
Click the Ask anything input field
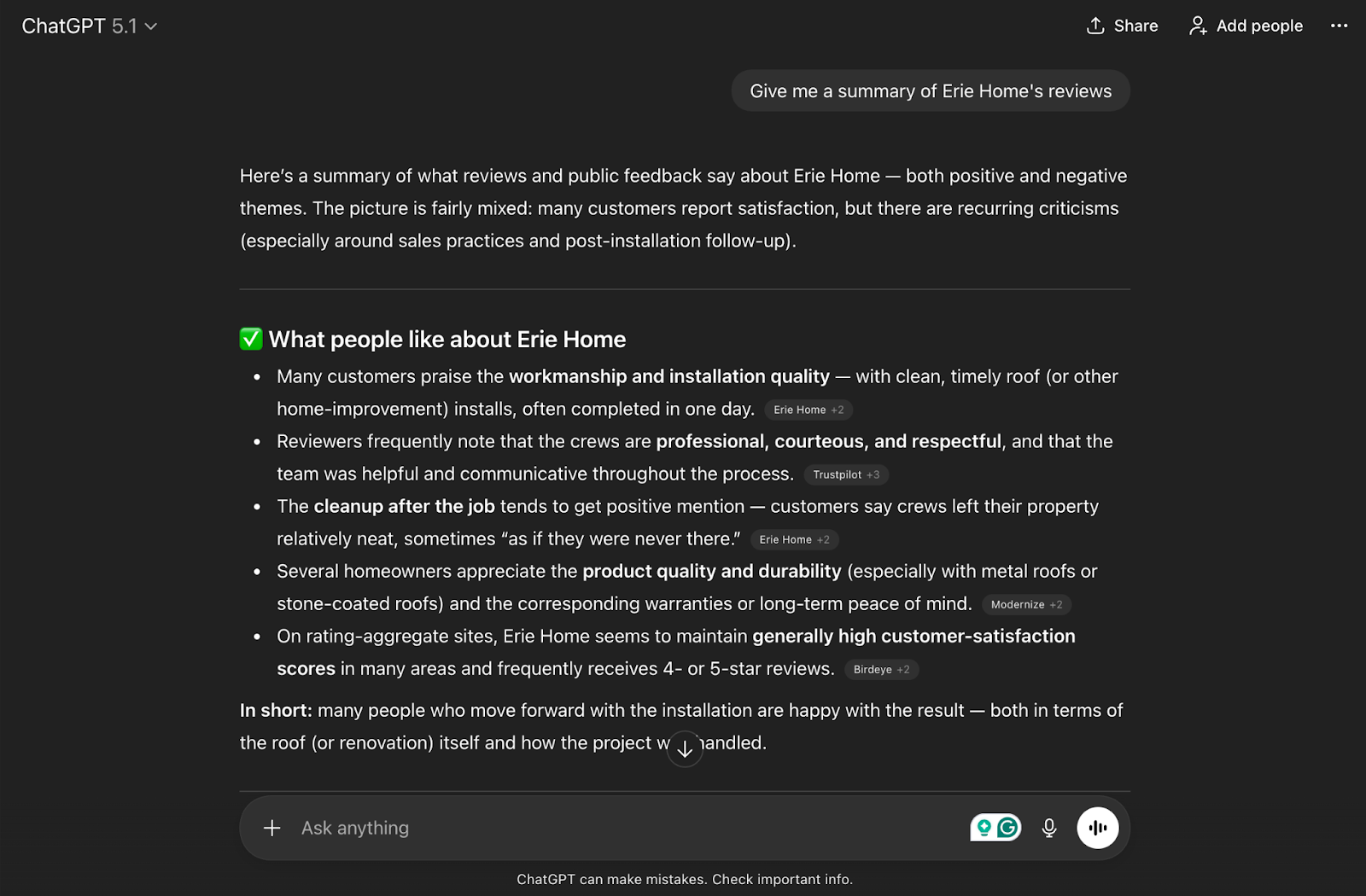click(598, 828)
